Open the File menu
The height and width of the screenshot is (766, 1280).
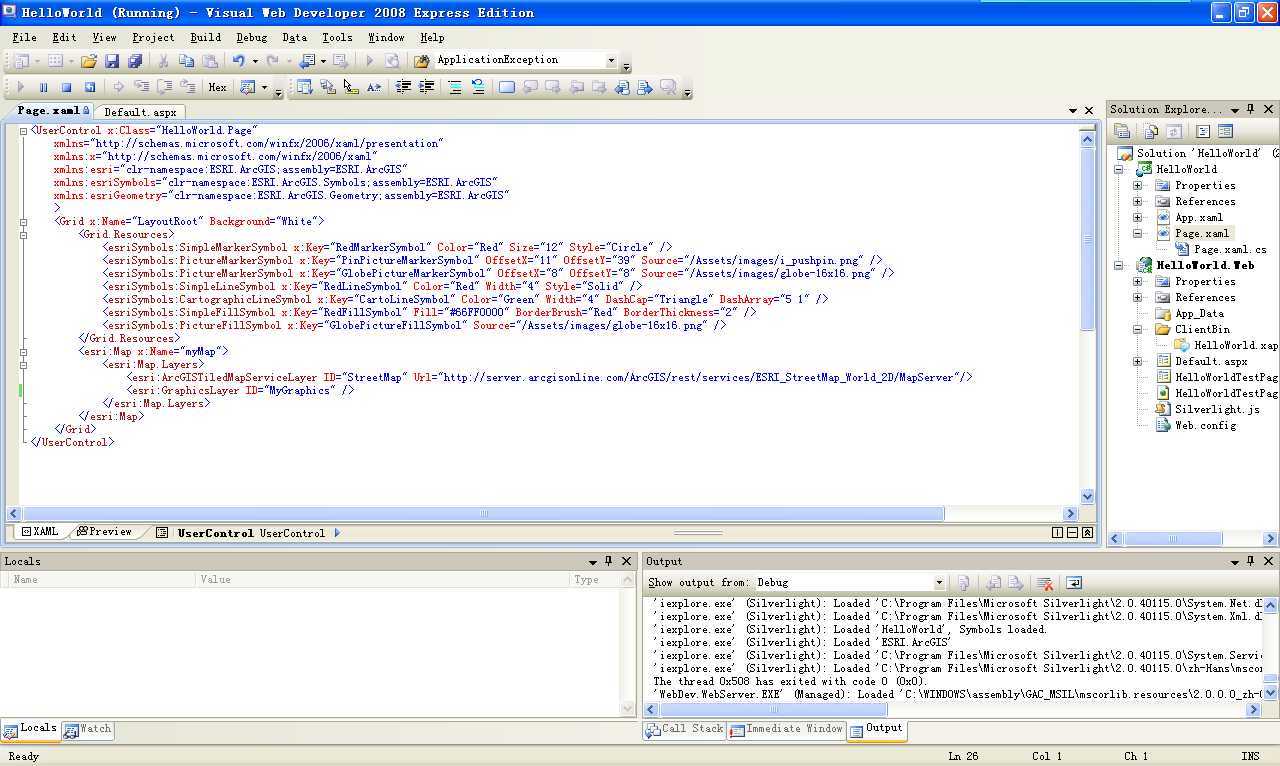pos(24,38)
